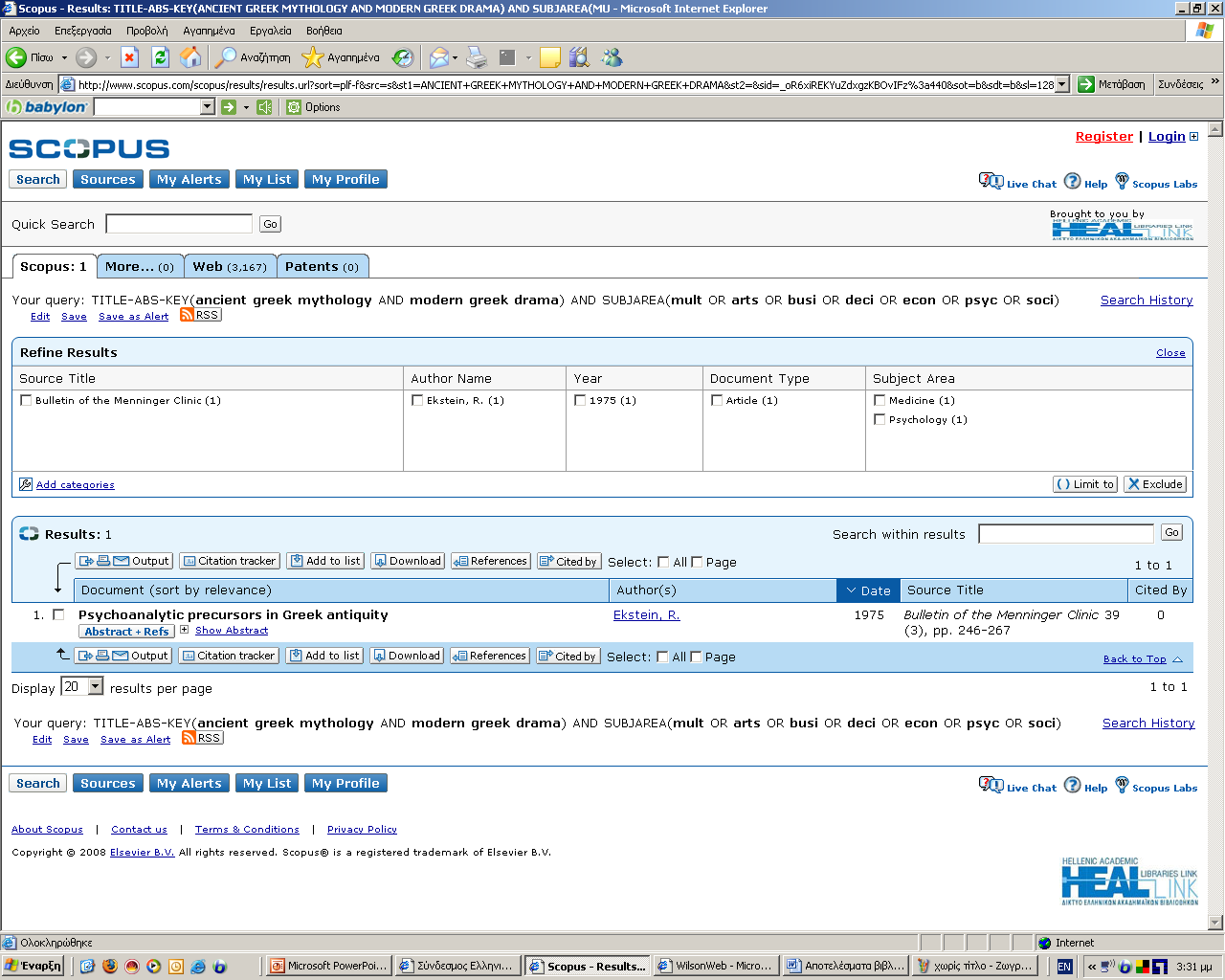This screenshot has width=1225, height=980.
Task: Click the Print icon in IE toolbar
Action: click(x=477, y=57)
